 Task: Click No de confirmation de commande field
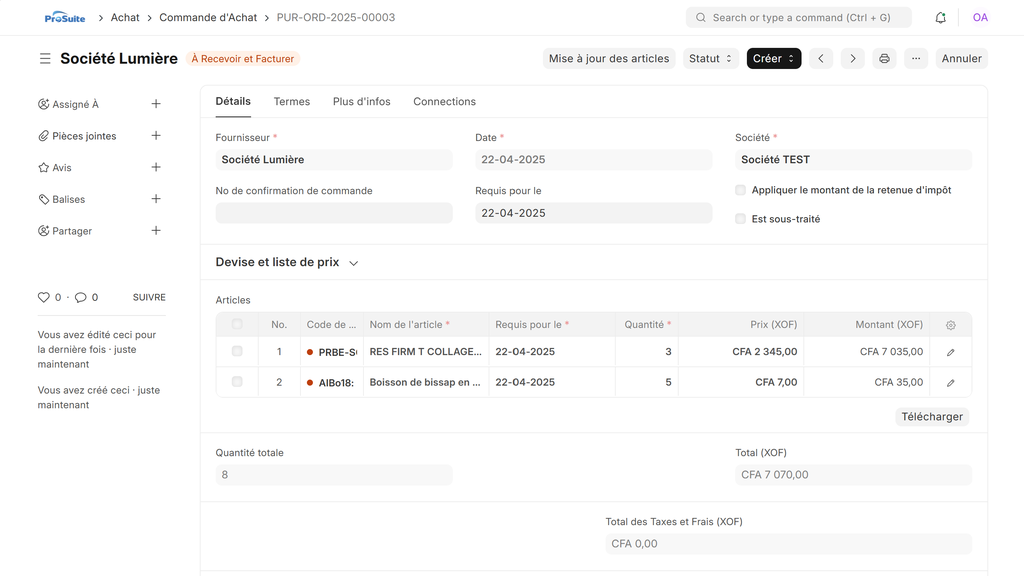(334, 213)
